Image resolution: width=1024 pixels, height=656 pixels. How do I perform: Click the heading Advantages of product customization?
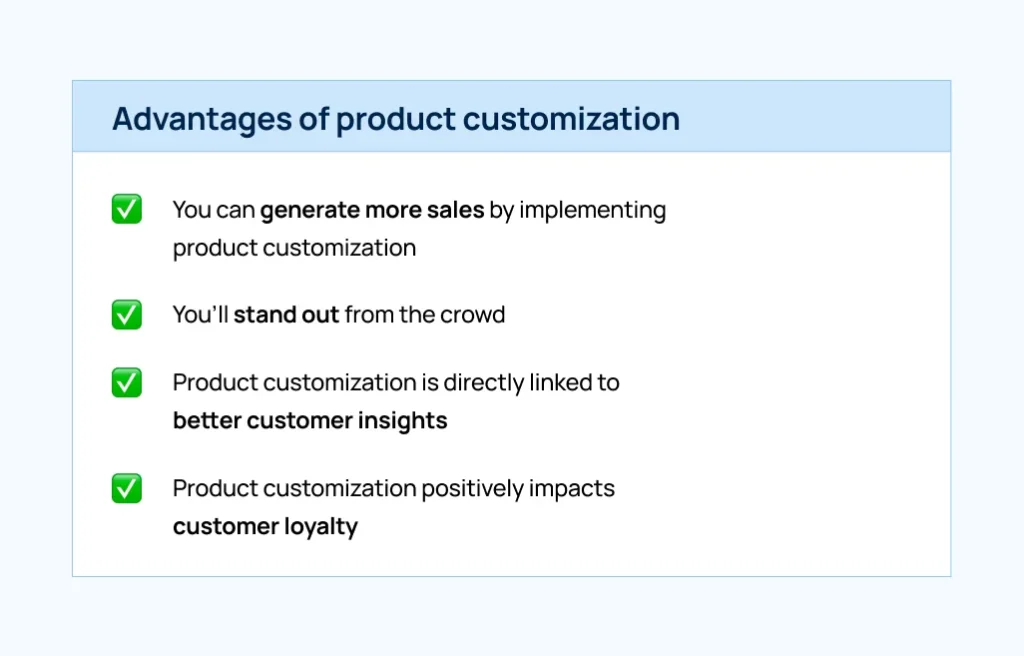coord(396,119)
